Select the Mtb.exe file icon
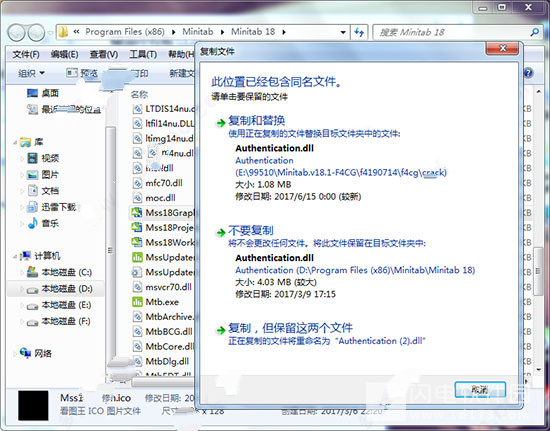 pos(137,302)
